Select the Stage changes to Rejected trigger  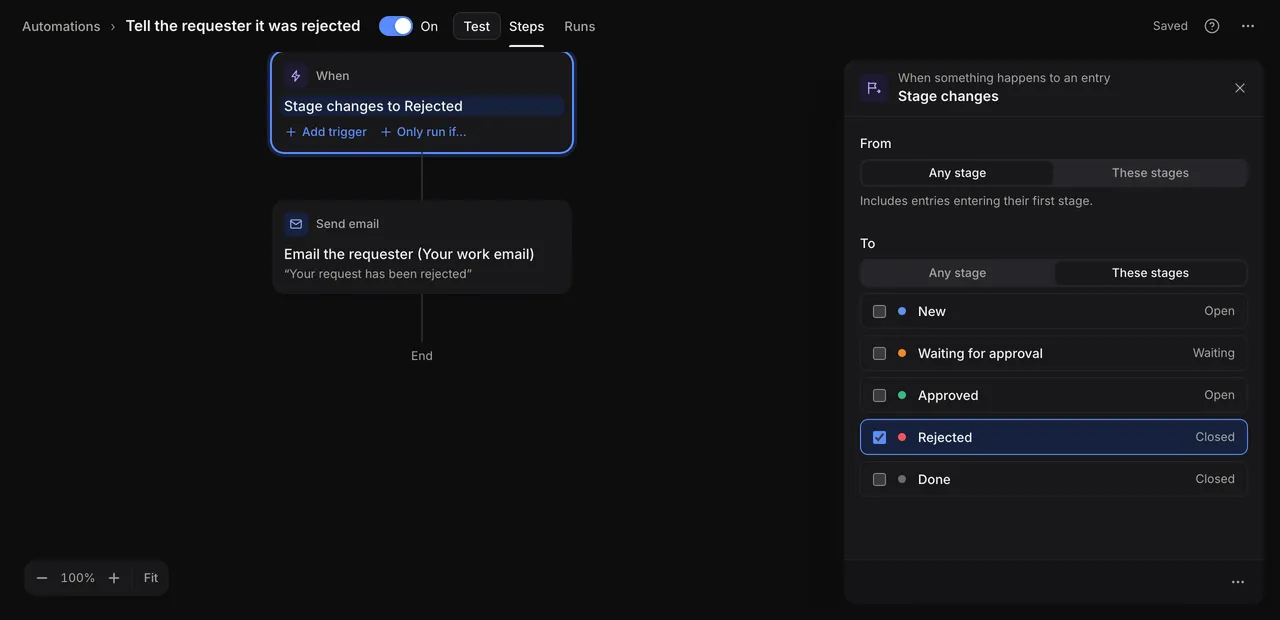coord(422,106)
